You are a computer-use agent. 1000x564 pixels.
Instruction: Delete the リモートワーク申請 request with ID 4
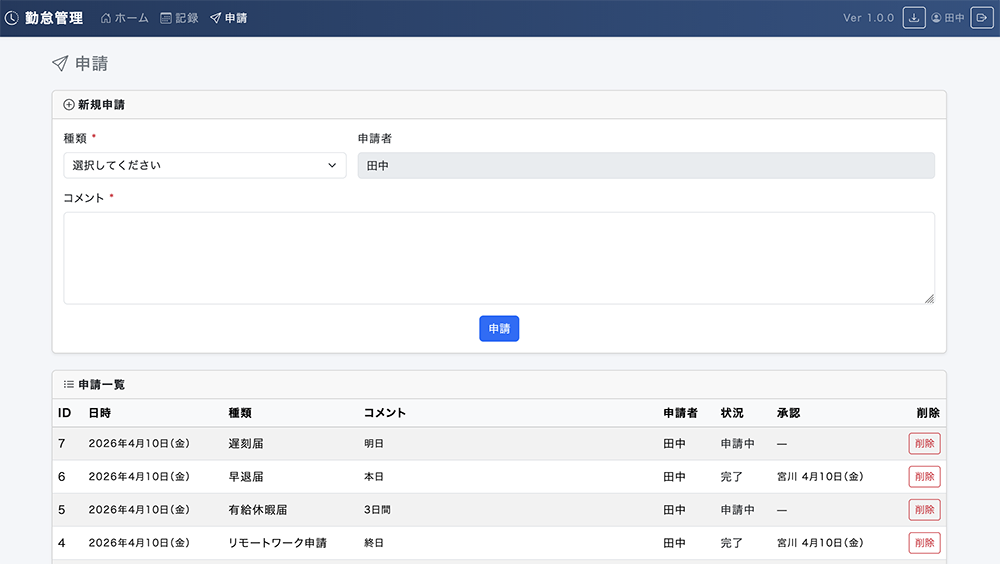point(924,543)
